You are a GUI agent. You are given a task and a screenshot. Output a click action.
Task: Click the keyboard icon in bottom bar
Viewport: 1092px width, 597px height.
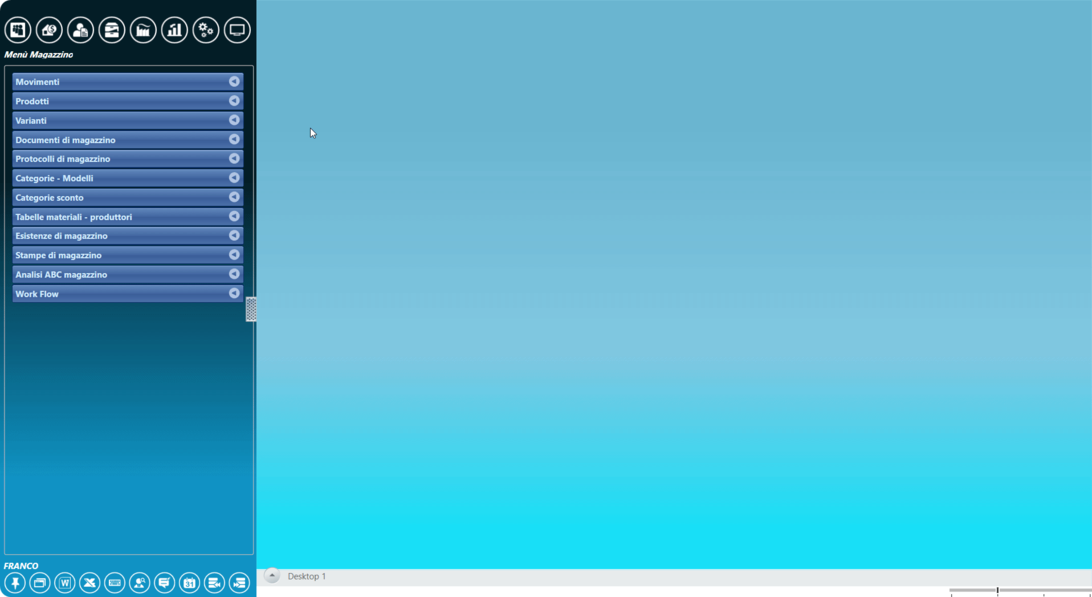tap(115, 582)
